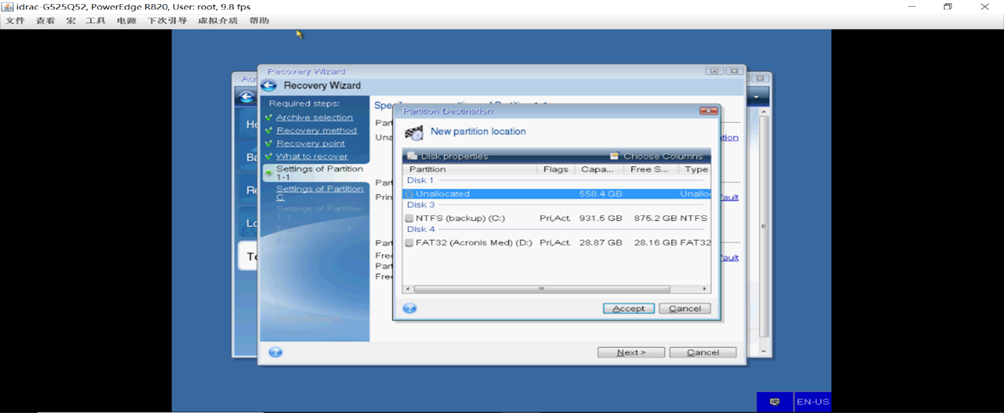
Task: Open the 电源 menu
Action: tap(126, 20)
